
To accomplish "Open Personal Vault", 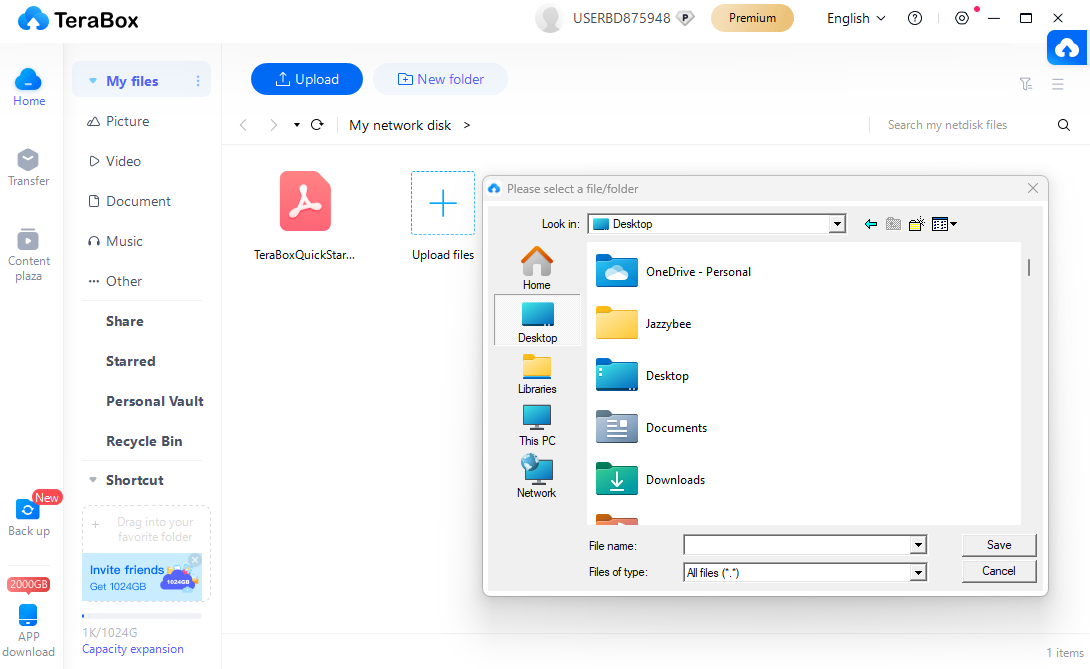I will 154,401.
